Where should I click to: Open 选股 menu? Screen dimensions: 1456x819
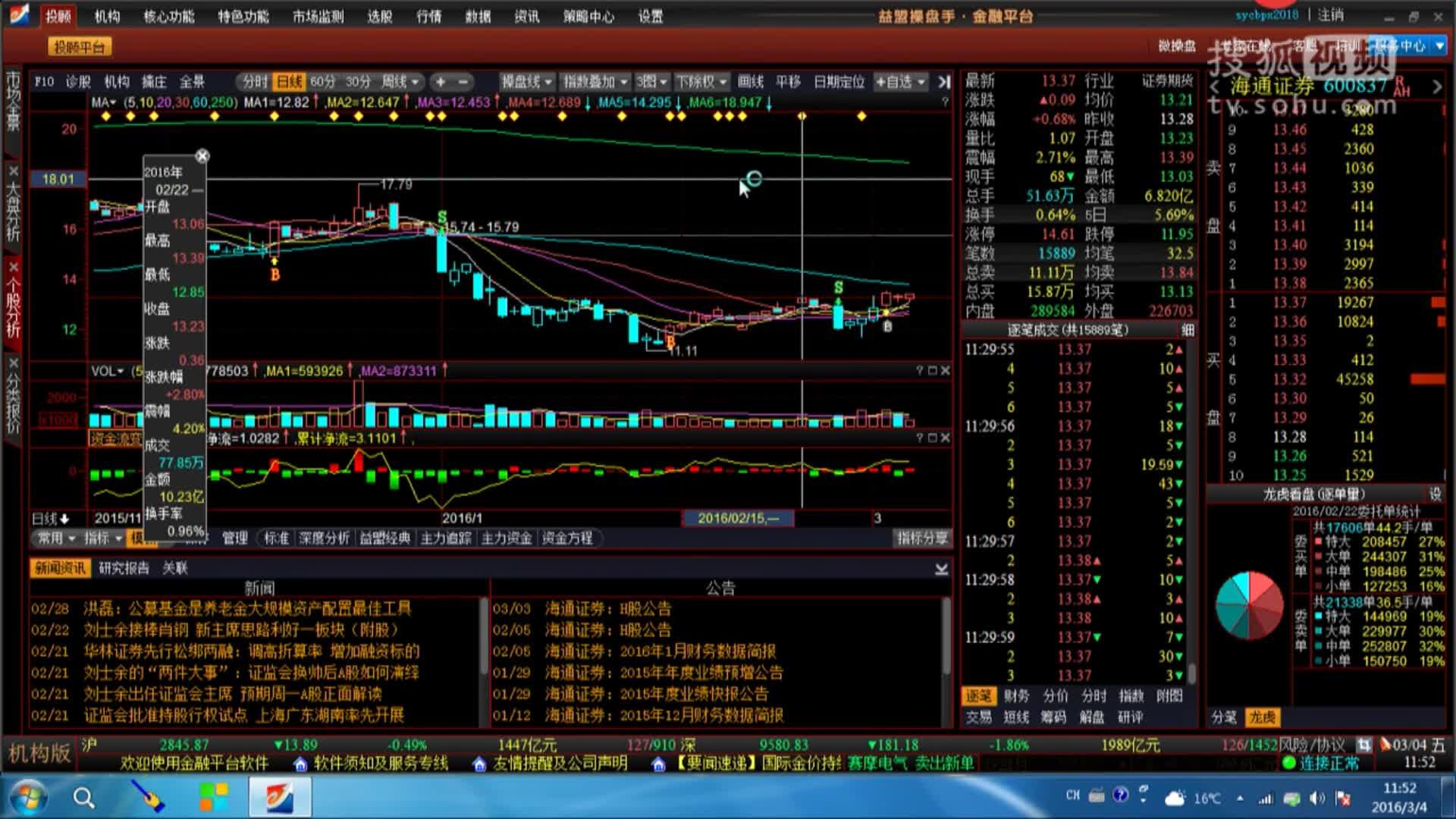[x=379, y=16]
